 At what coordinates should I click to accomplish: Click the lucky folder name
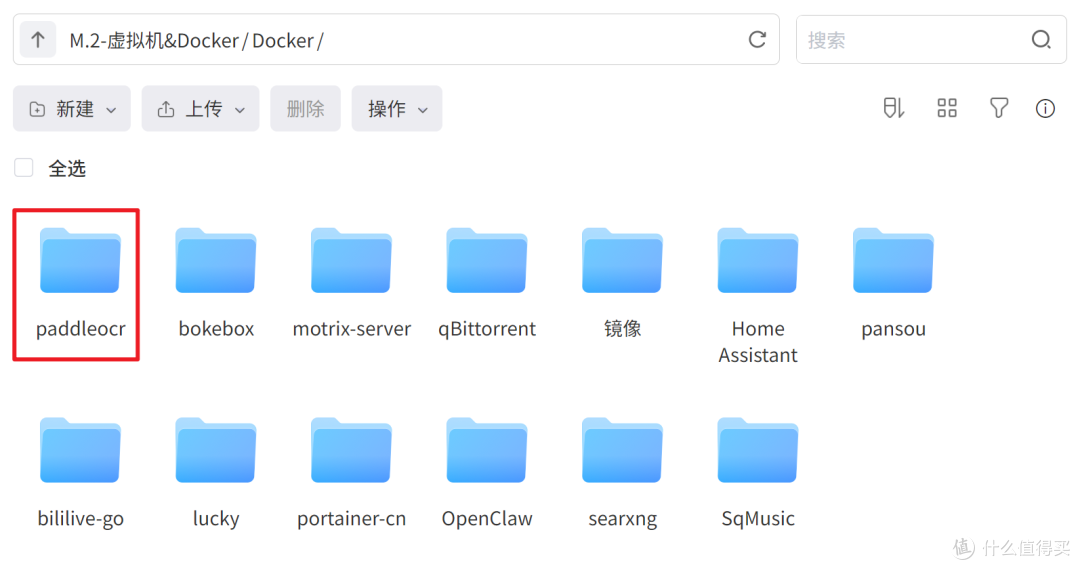click(x=216, y=519)
